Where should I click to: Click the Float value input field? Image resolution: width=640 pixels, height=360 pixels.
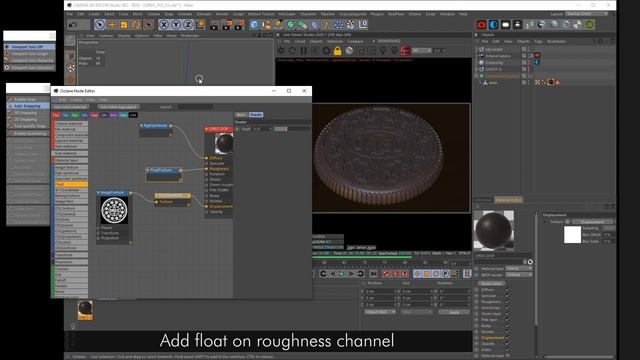pyautogui.click(x=261, y=129)
